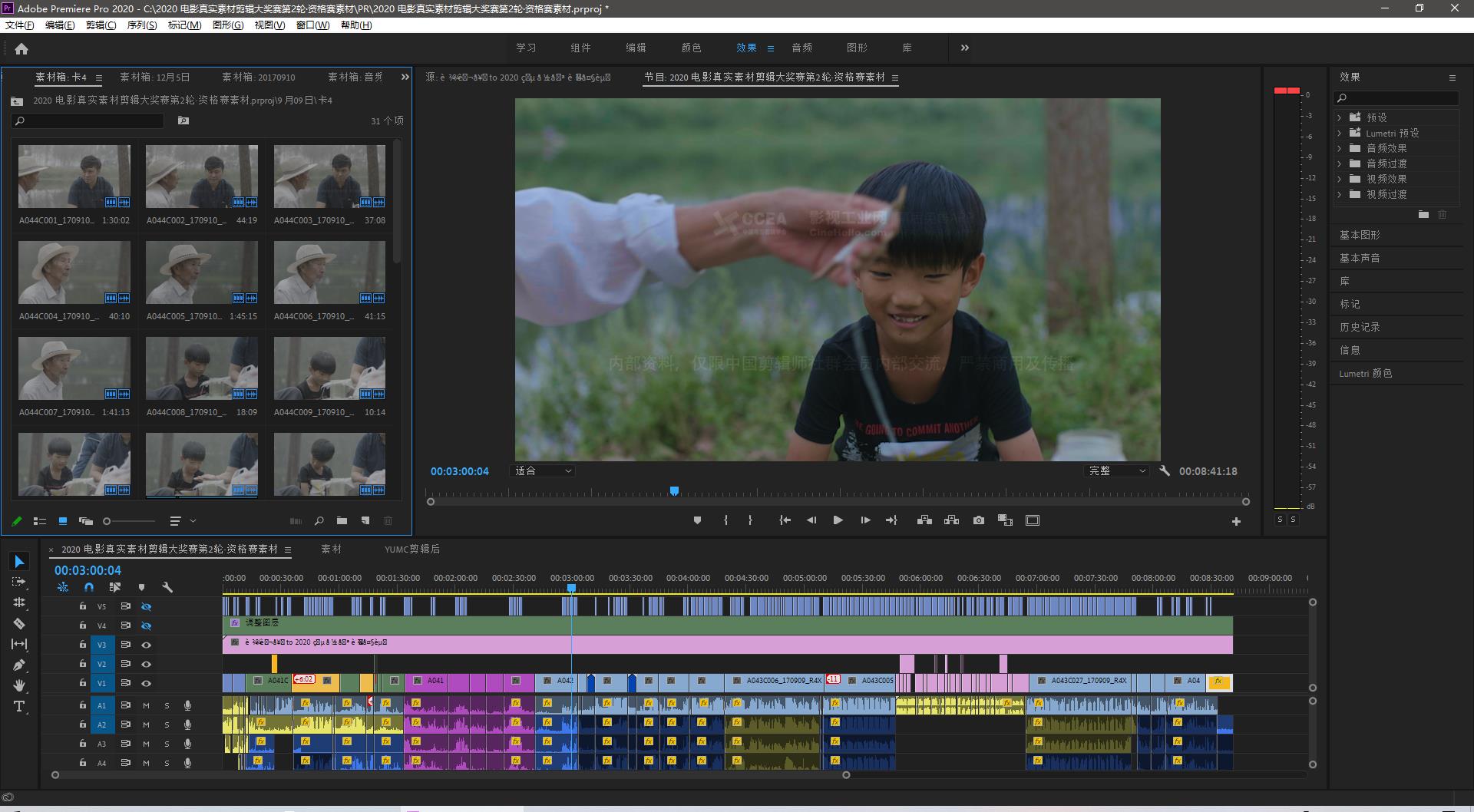This screenshot has width=1474, height=812.
Task: Select the Hand tool
Action: tap(19, 685)
